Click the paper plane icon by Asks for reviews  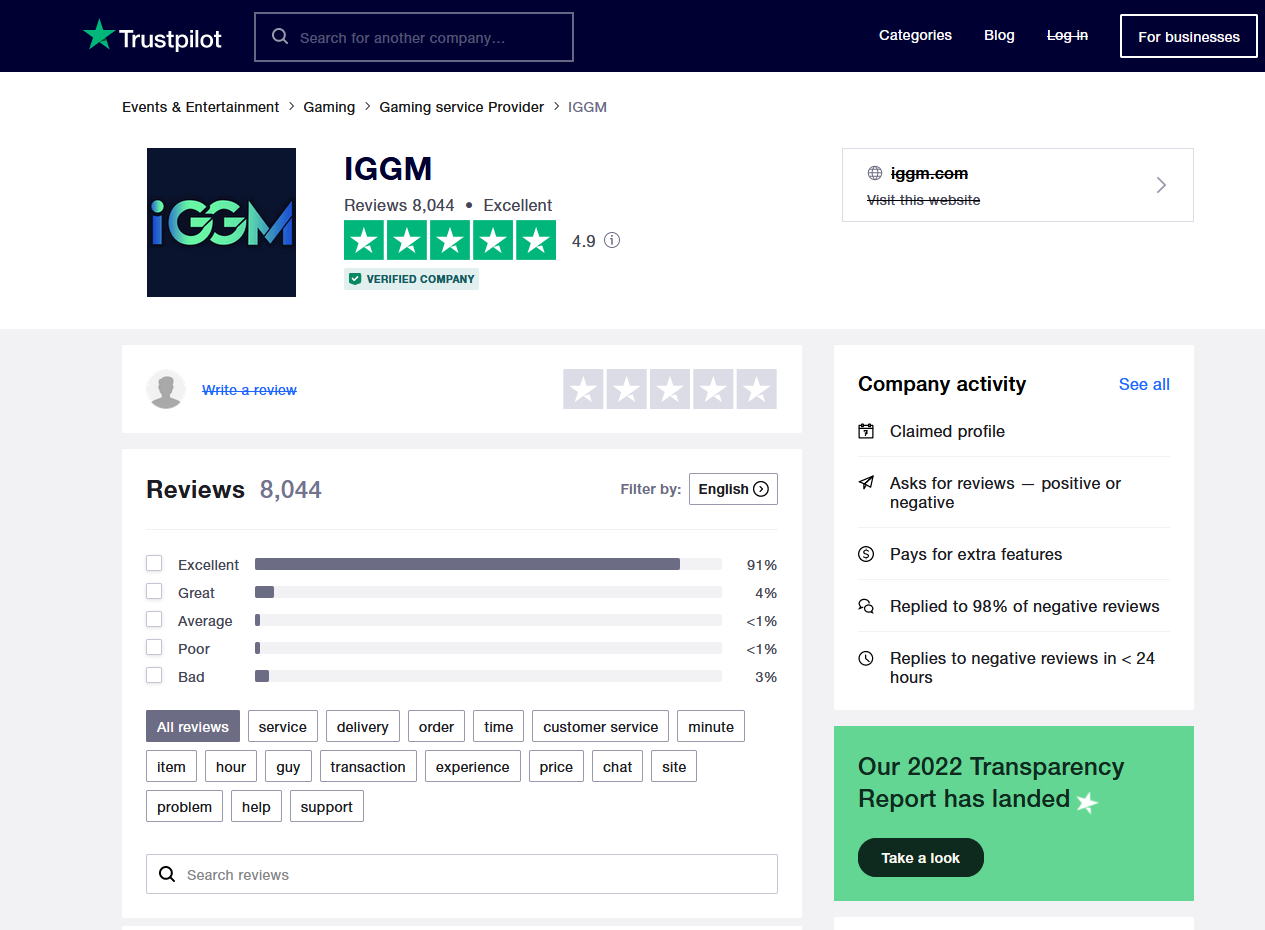(x=866, y=483)
